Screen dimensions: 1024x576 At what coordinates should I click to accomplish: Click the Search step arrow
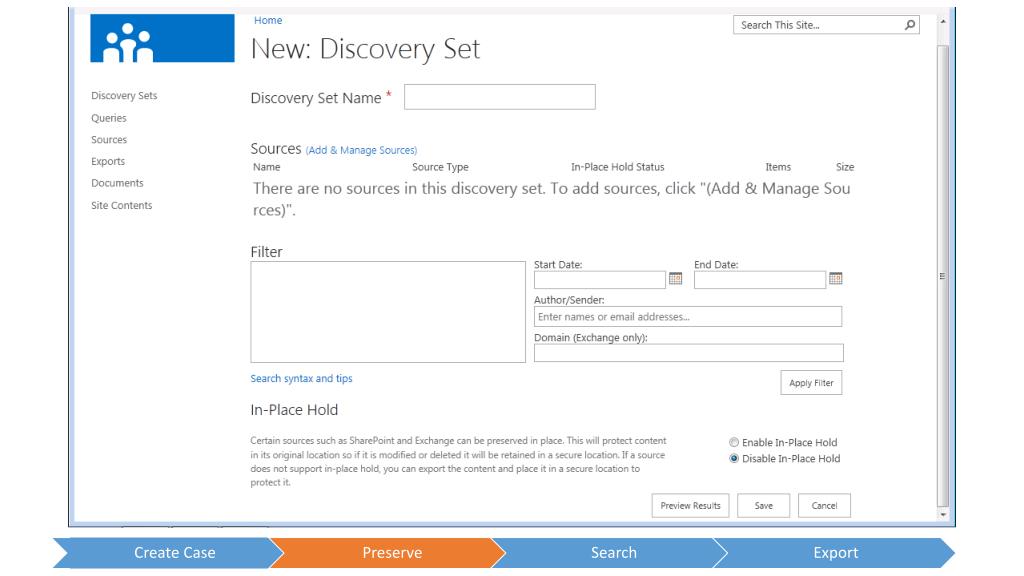click(x=610, y=552)
